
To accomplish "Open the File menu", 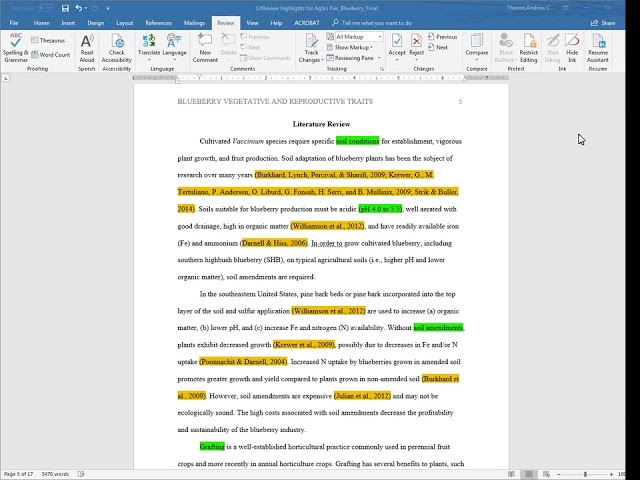I will tap(13, 23).
